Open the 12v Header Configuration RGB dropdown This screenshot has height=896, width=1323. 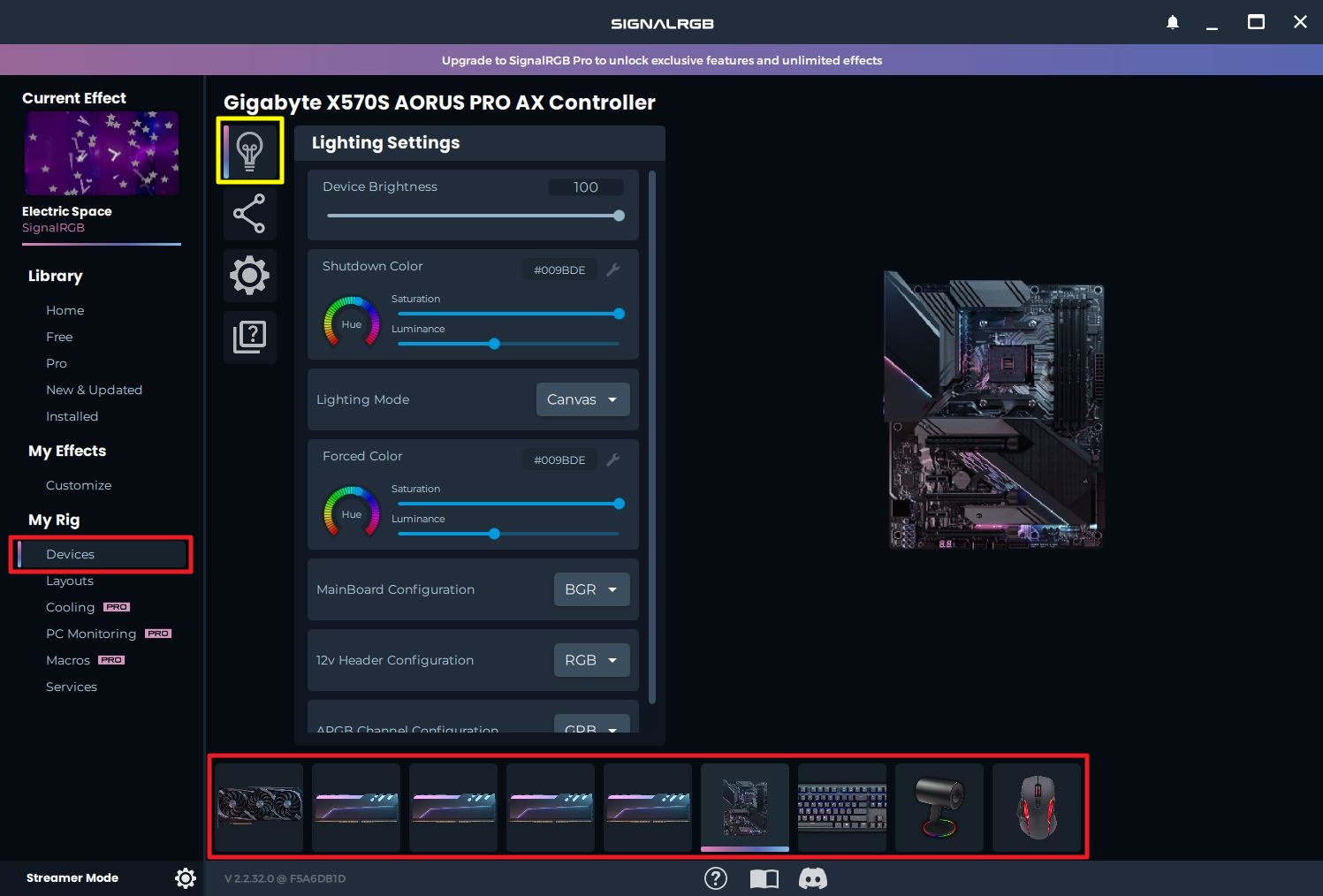[591, 660]
